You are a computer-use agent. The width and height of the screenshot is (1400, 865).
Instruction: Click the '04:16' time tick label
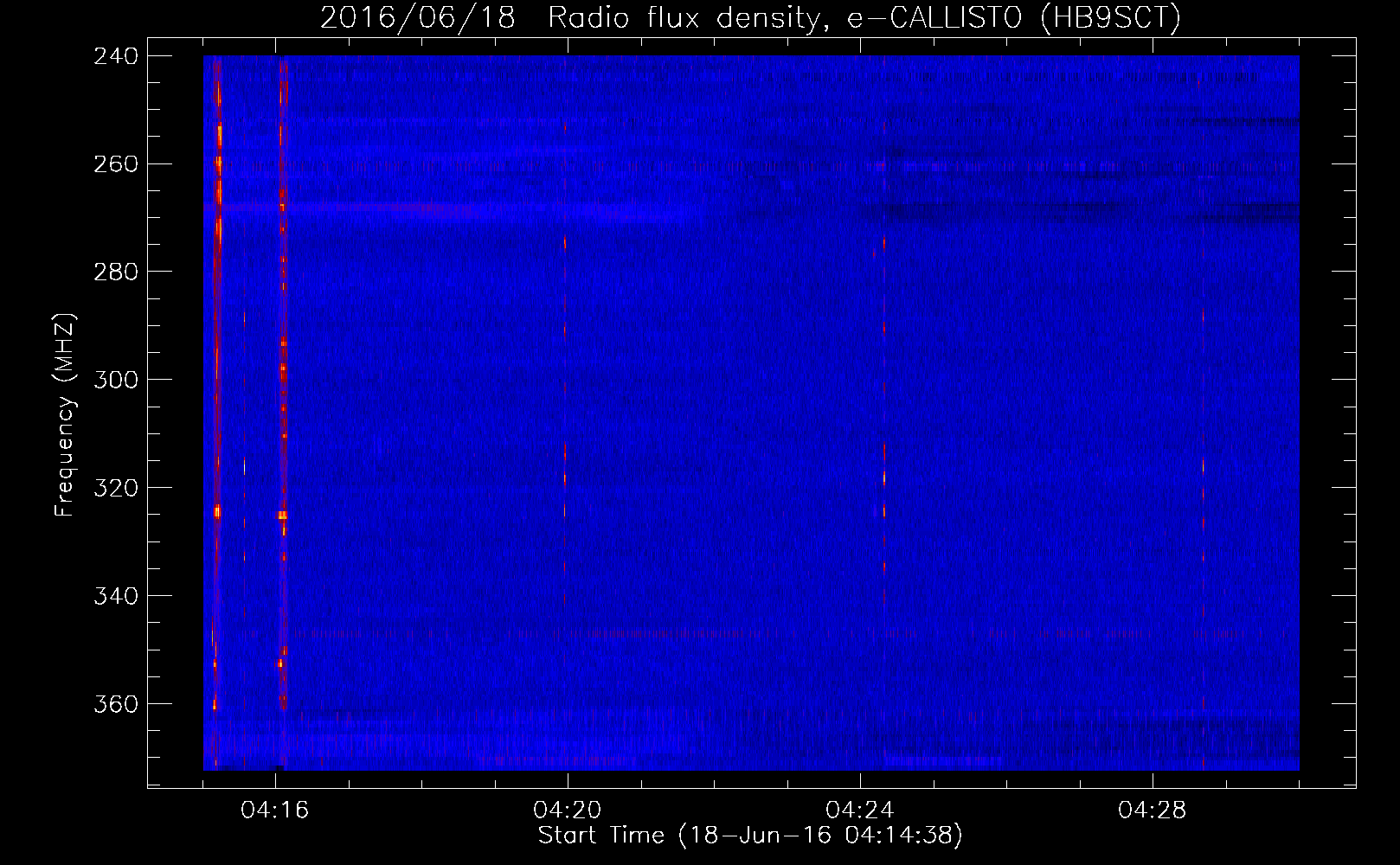tap(275, 811)
